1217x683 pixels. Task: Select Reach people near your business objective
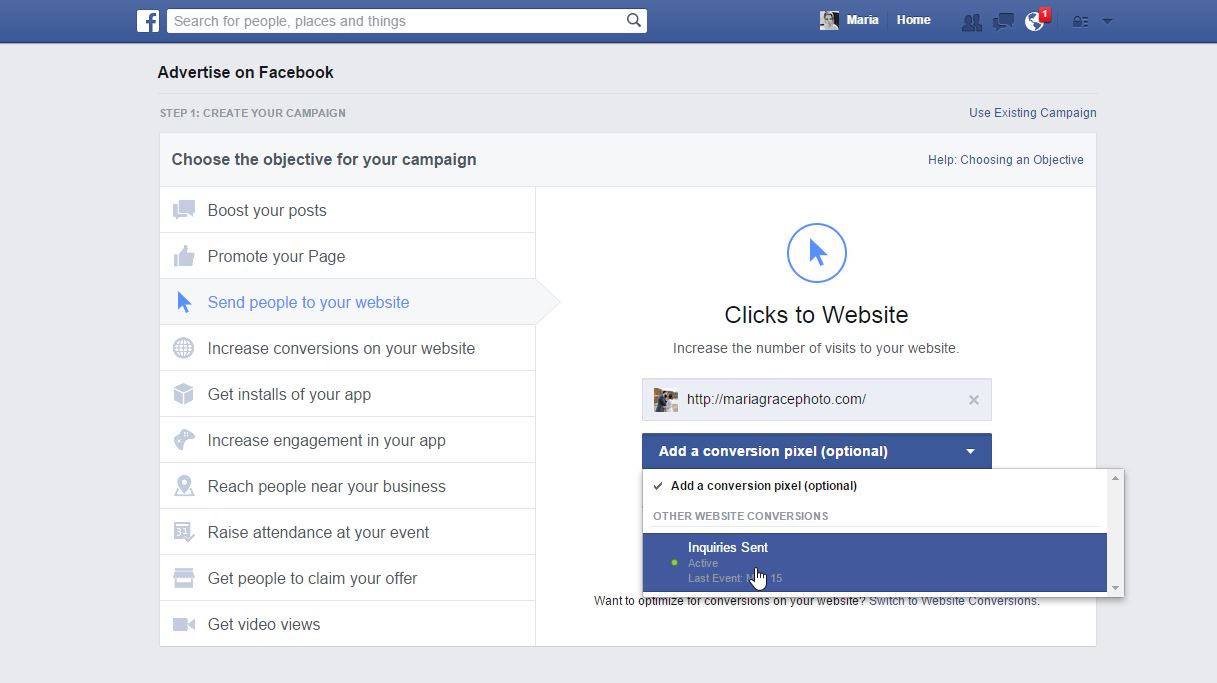pos(326,486)
